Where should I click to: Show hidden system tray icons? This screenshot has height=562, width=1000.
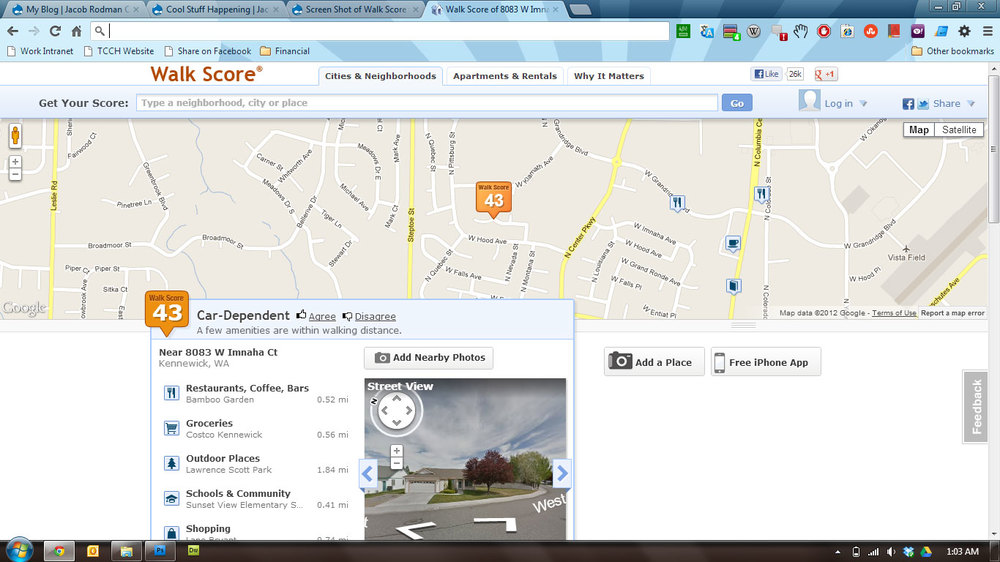(x=837, y=552)
